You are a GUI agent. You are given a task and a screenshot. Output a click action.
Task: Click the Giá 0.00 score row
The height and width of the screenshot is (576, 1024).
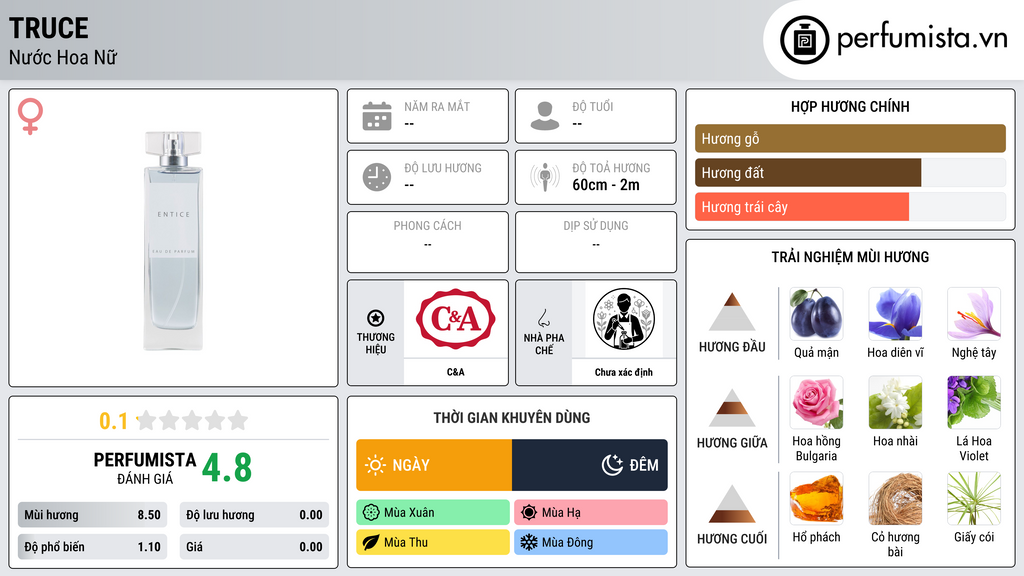point(254,547)
